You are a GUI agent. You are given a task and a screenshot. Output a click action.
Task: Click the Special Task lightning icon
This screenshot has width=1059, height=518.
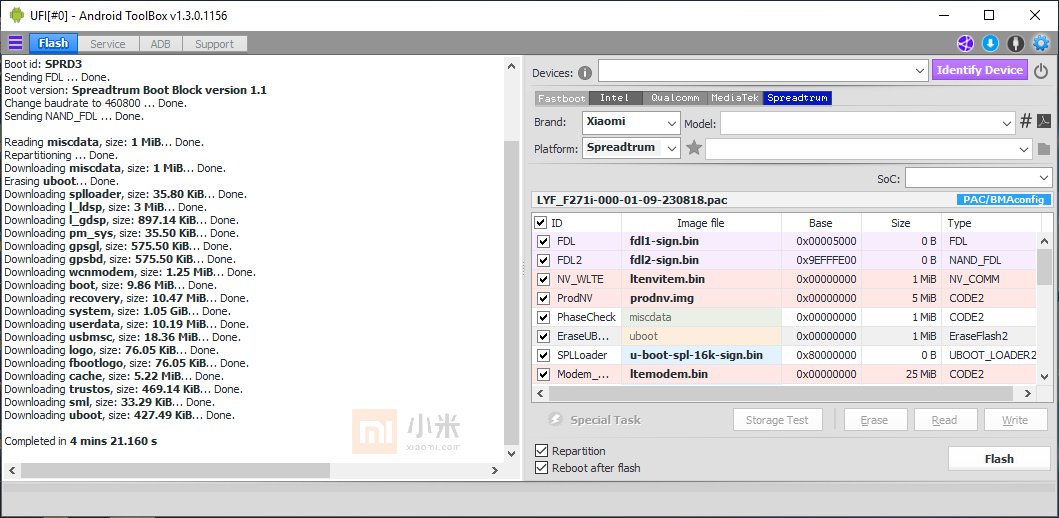point(555,420)
